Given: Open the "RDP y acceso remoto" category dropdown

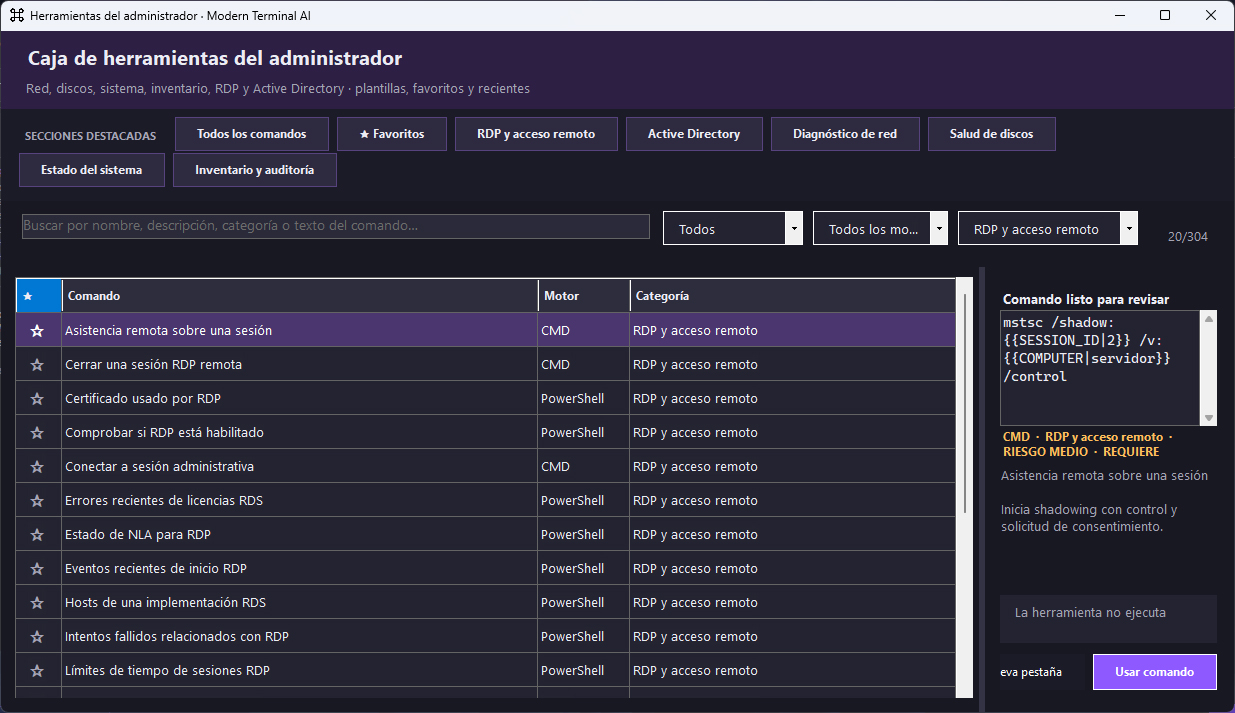Looking at the screenshot, I should point(1048,229).
